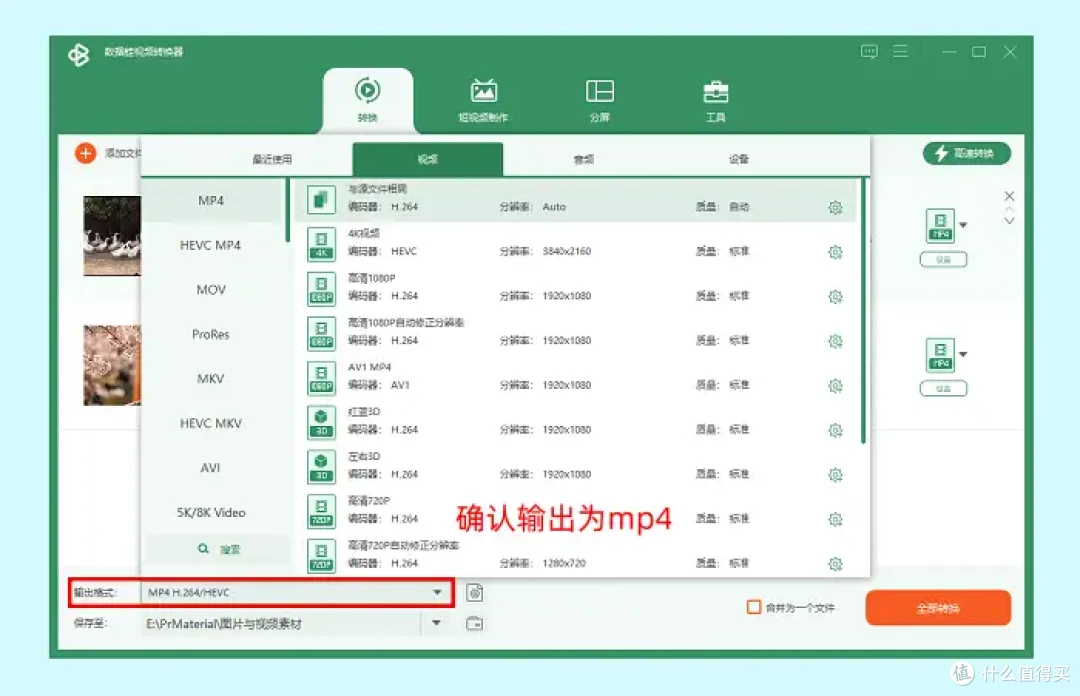Viewport: 1080px width, 696px height.
Task: Click the high-speed conversion lightning button
Action: (967, 153)
